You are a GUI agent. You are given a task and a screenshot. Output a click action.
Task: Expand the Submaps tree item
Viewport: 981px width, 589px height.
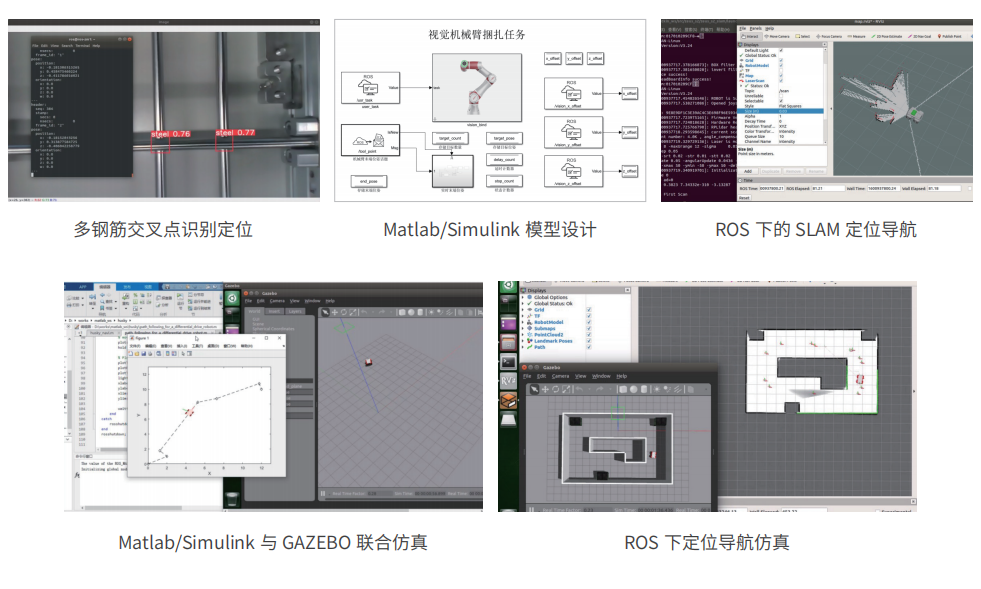tap(523, 329)
